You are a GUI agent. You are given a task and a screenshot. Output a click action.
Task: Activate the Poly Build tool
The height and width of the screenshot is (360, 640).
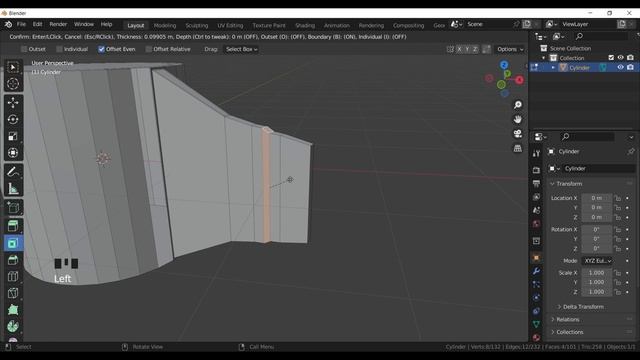coord(13,310)
